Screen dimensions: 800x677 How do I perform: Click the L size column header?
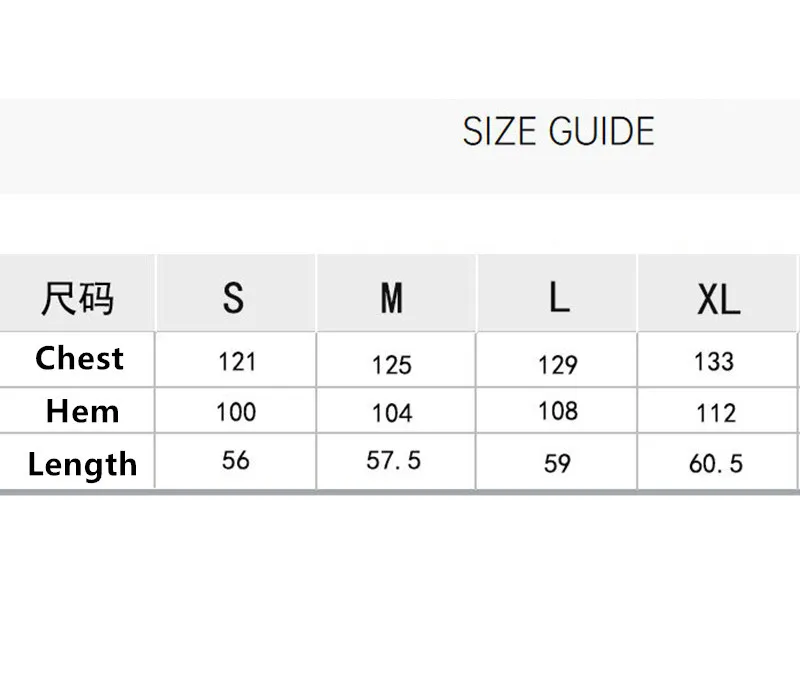558,297
